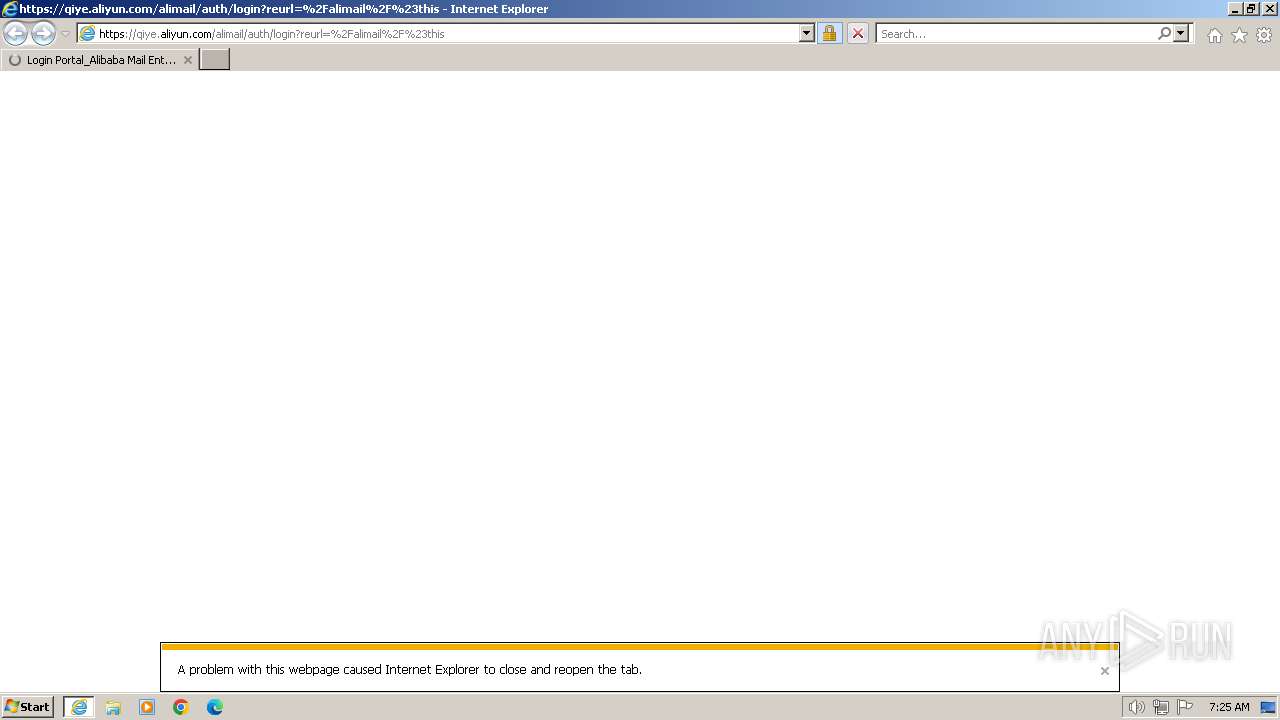Viewport: 1280px width, 720px height.
Task: Open a new tab button
Action: pyautogui.click(x=215, y=60)
